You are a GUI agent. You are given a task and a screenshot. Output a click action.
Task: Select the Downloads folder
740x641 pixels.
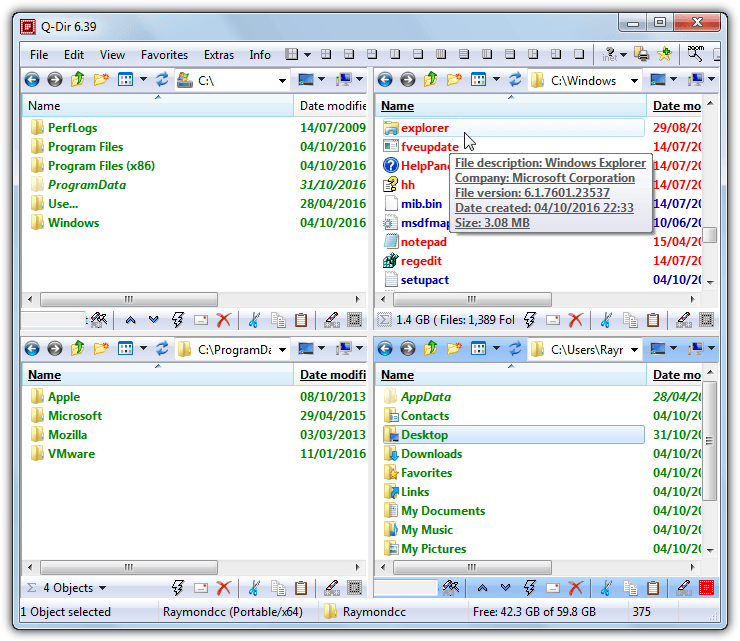coord(431,454)
